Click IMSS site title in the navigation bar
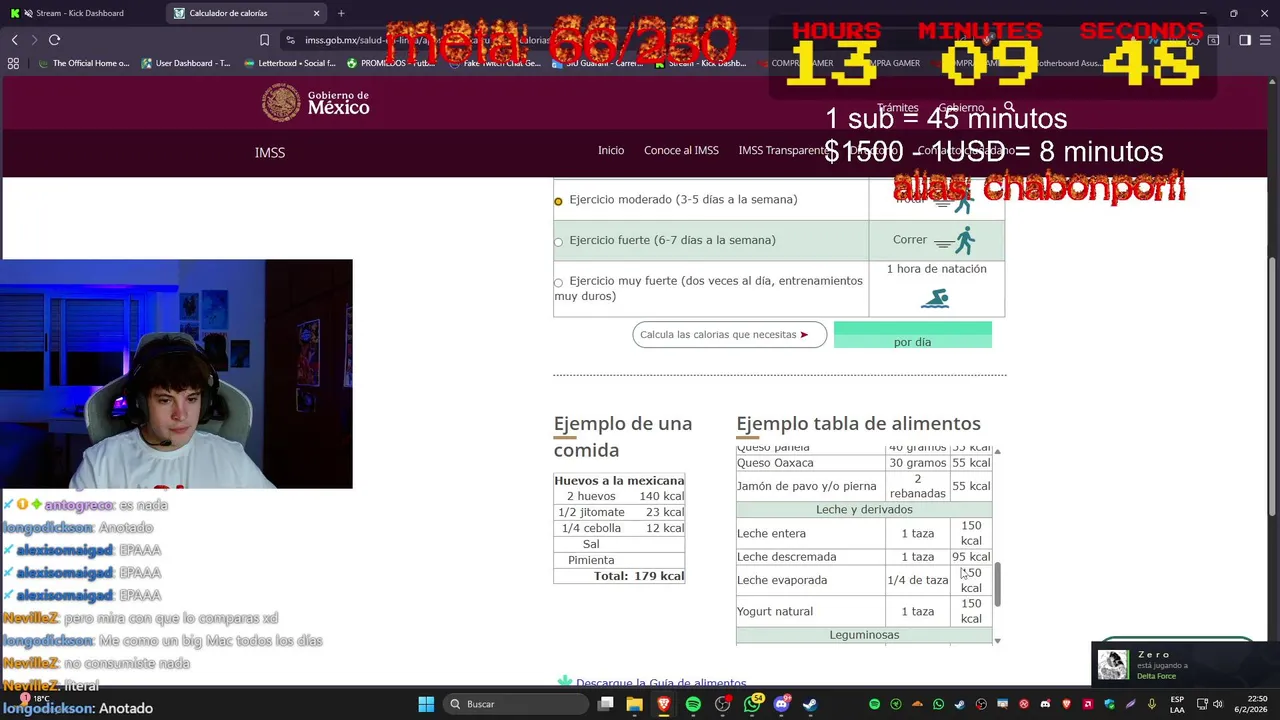 click(x=270, y=152)
